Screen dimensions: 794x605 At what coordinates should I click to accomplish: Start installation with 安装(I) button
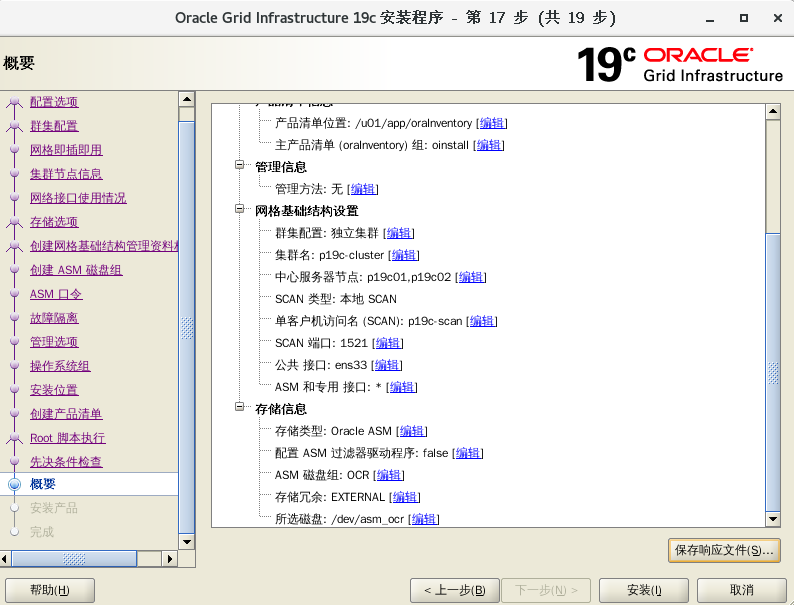pos(644,590)
